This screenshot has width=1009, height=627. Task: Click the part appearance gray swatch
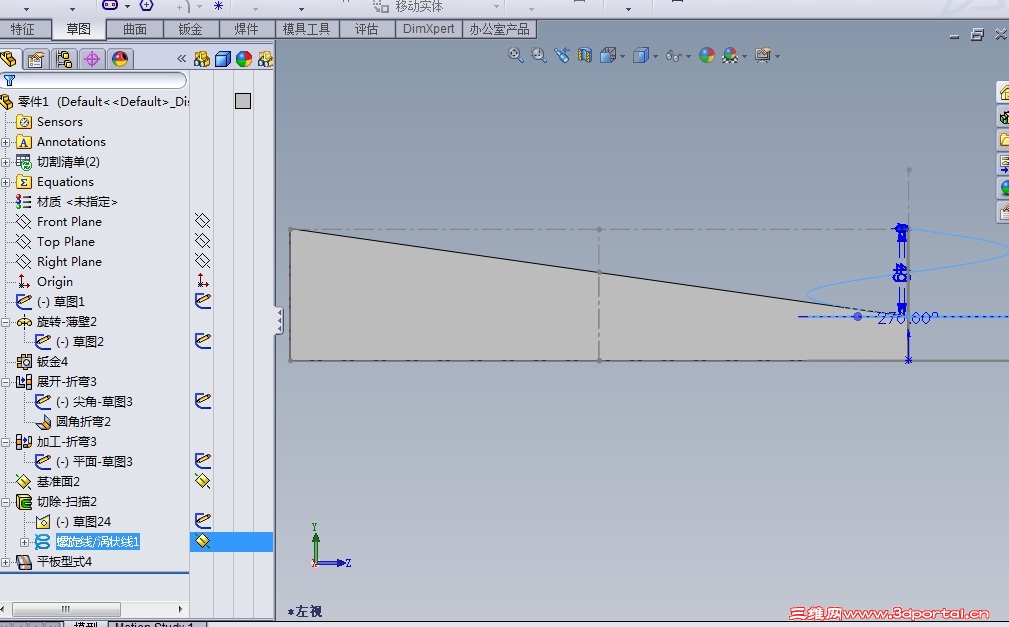(x=243, y=101)
